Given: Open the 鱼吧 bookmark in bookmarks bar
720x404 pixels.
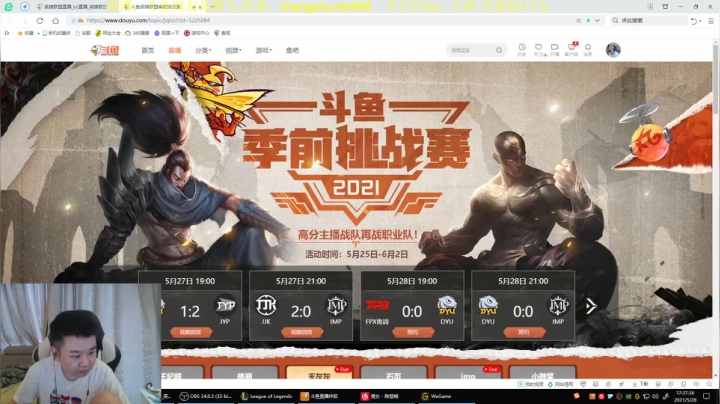Looking at the screenshot, I should click(222, 33).
